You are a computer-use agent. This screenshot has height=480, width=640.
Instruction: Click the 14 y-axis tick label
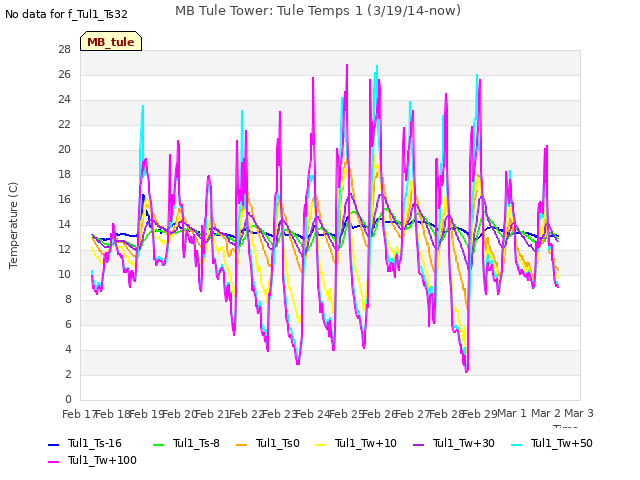[65, 224]
